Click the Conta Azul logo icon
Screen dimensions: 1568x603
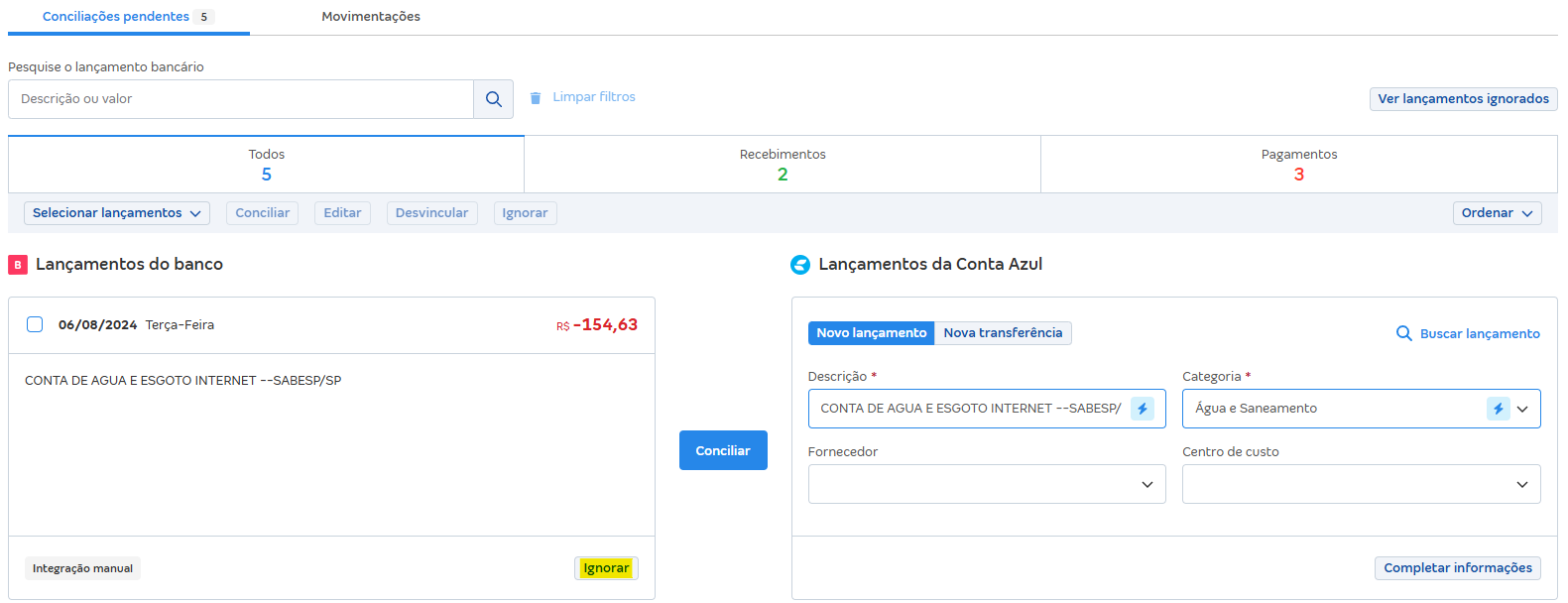click(800, 265)
